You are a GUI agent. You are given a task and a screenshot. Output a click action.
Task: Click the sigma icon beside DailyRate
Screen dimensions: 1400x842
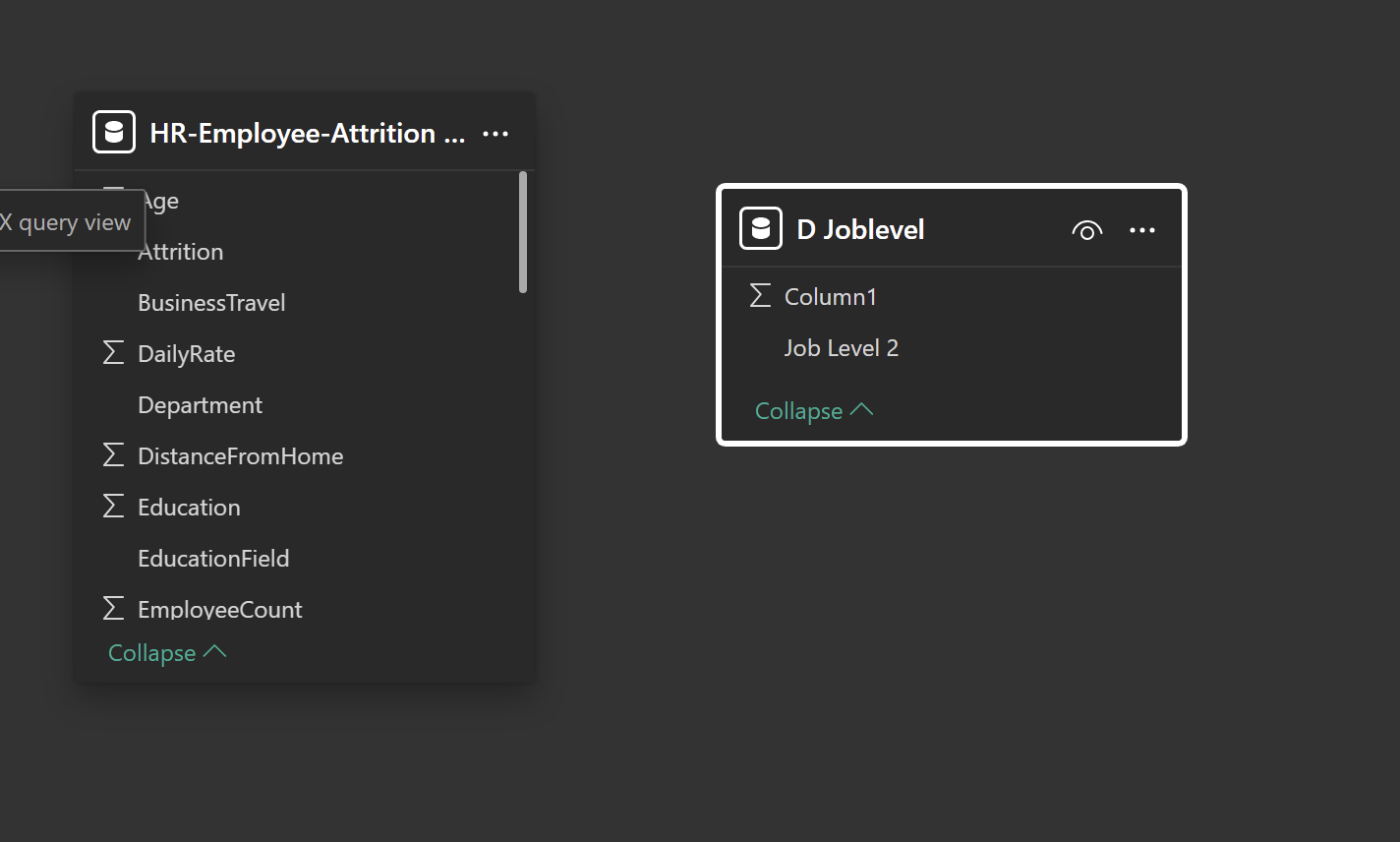coord(114,353)
